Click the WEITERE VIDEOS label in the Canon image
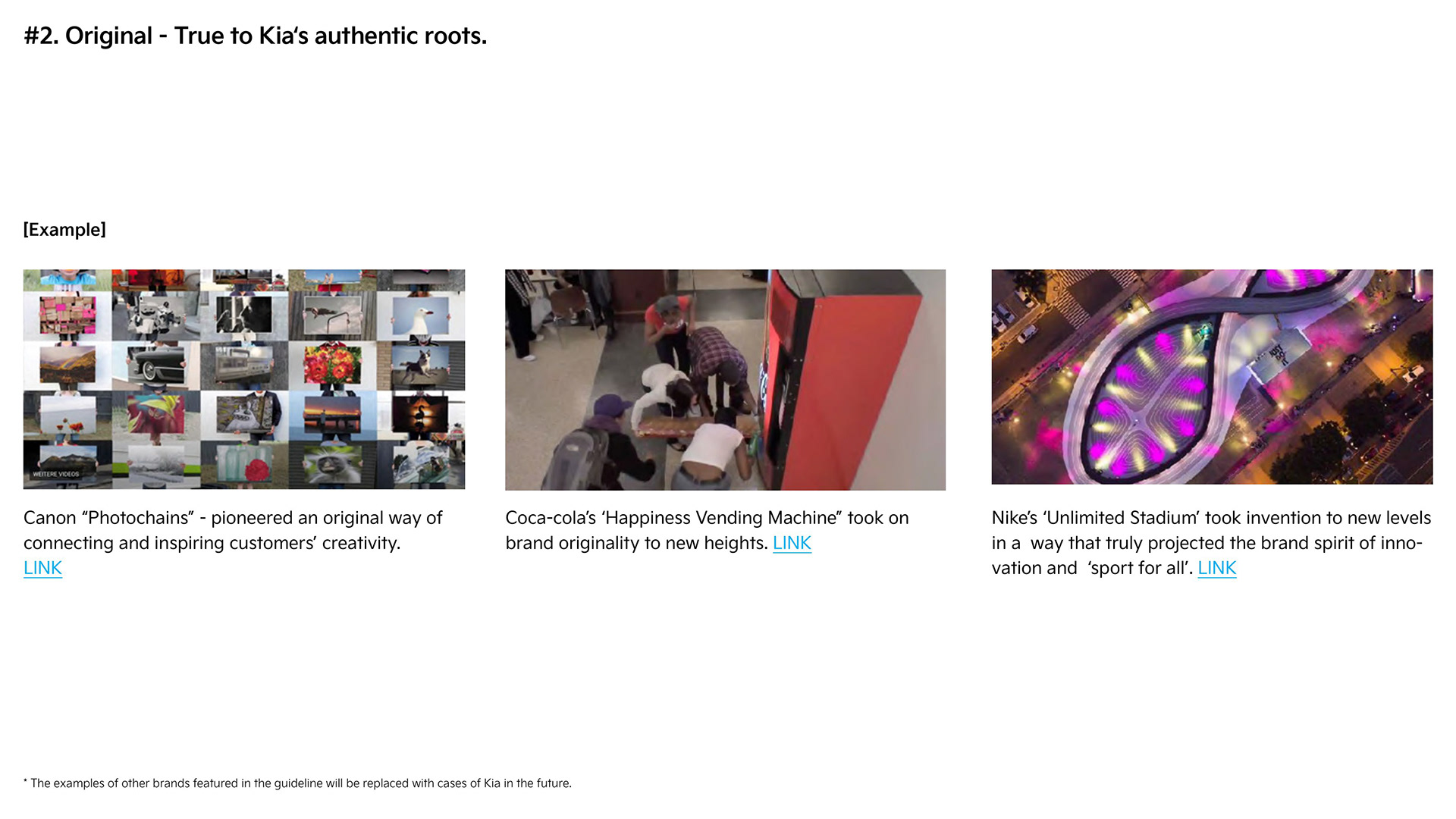 (56, 474)
